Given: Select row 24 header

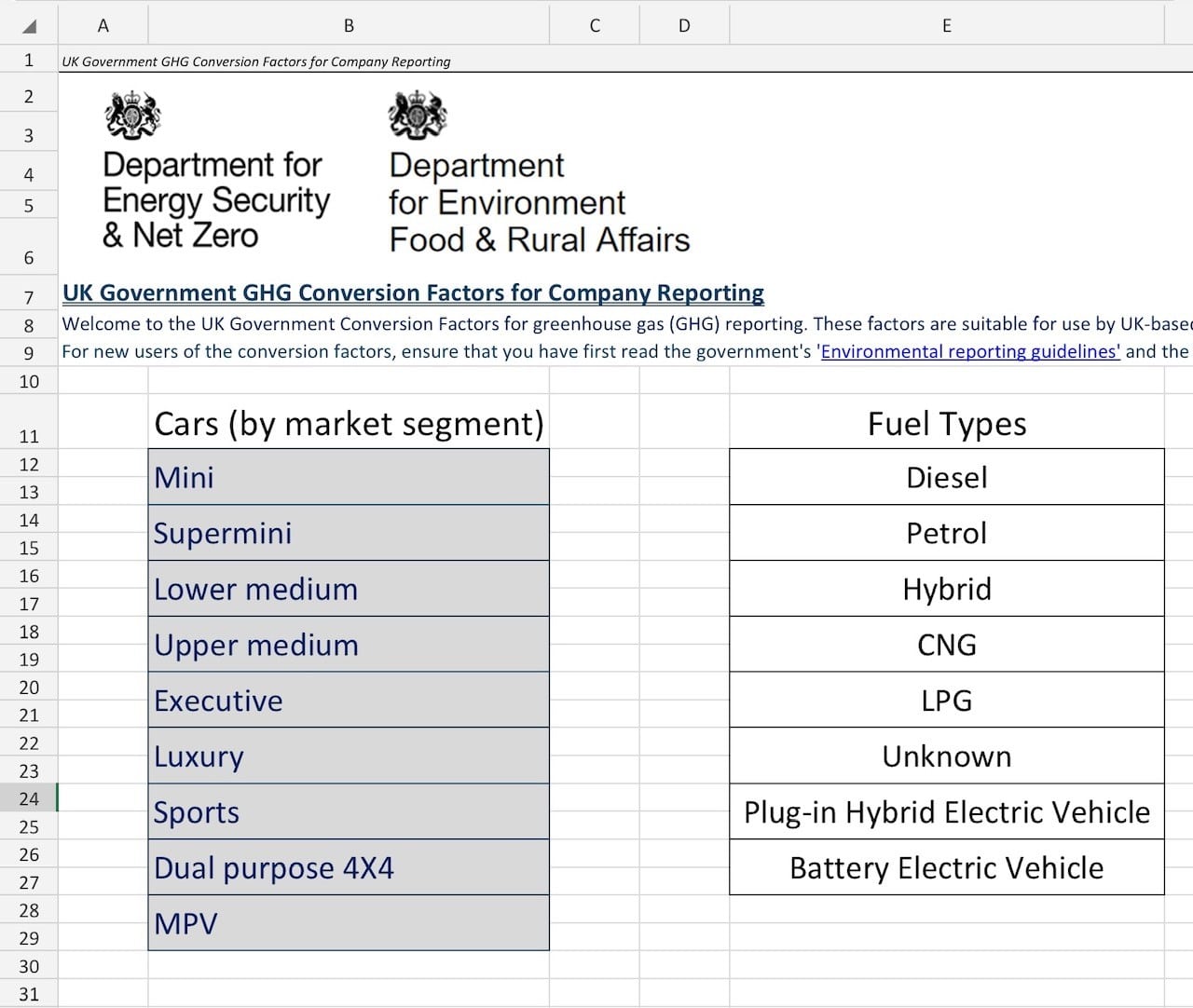Looking at the screenshot, I should point(29,798).
